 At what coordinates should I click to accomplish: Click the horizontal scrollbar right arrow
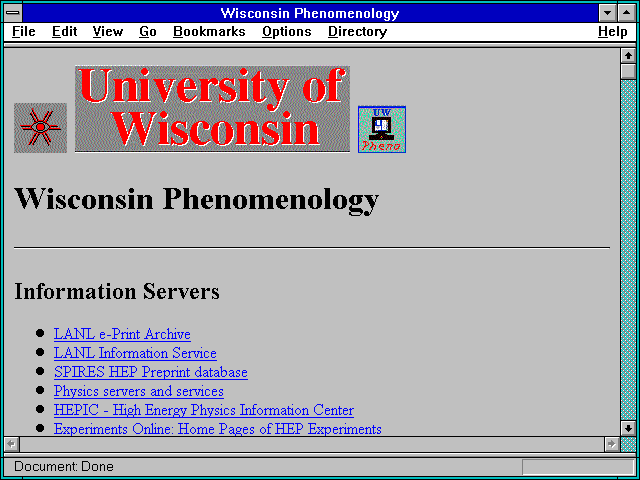pyautogui.click(x=611, y=444)
